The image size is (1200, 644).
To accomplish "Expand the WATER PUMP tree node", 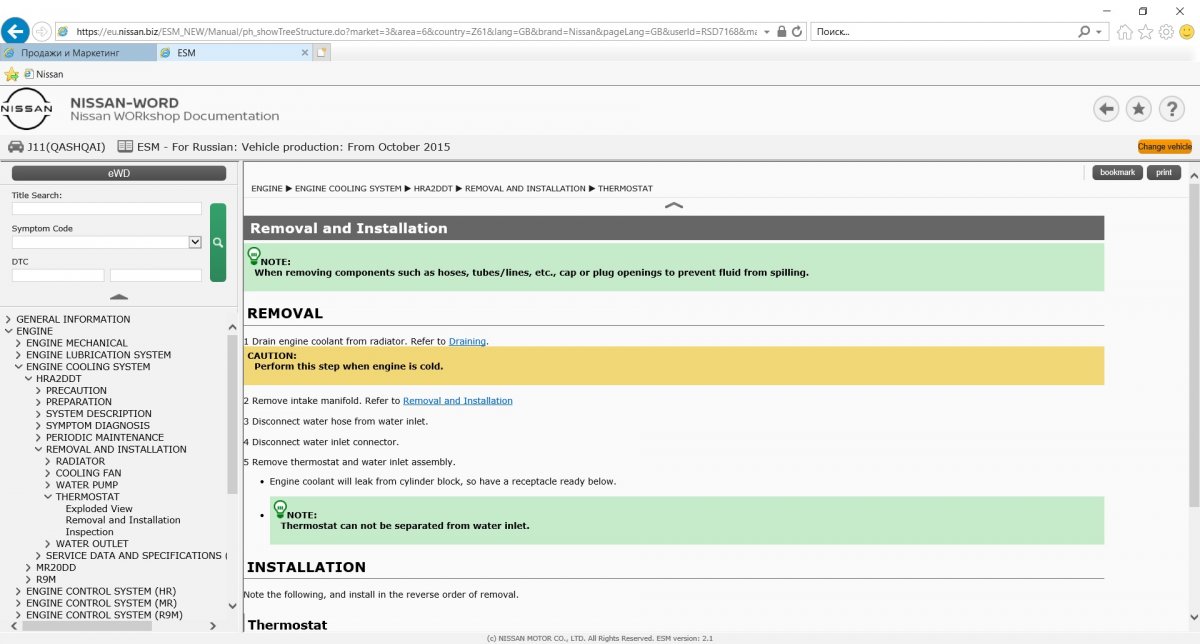I will point(49,485).
